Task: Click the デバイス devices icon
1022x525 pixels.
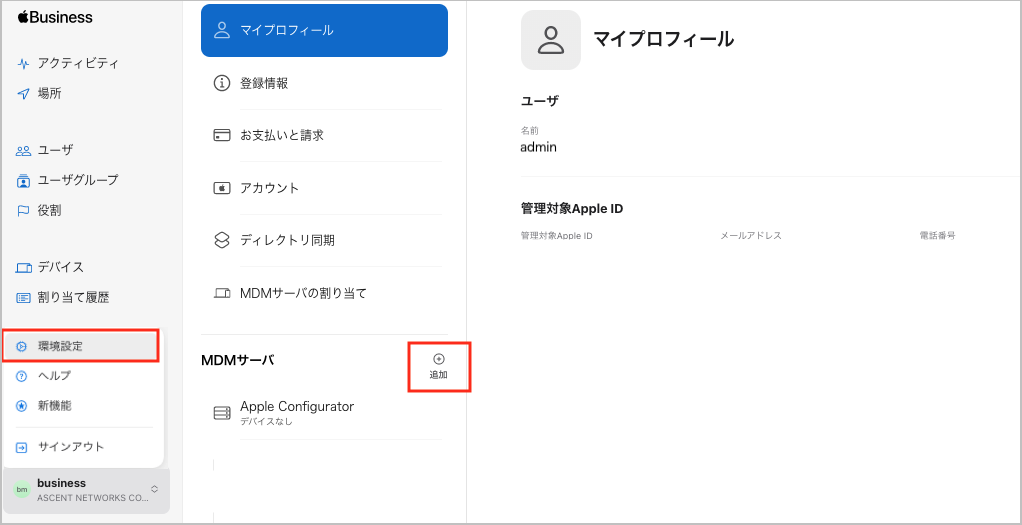Action: 23,267
